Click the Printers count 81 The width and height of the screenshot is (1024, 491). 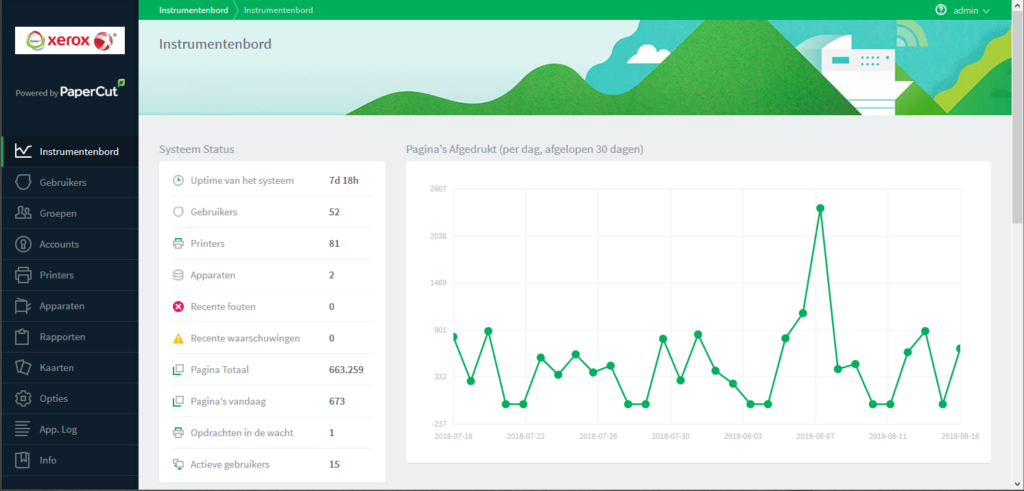(334, 244)
